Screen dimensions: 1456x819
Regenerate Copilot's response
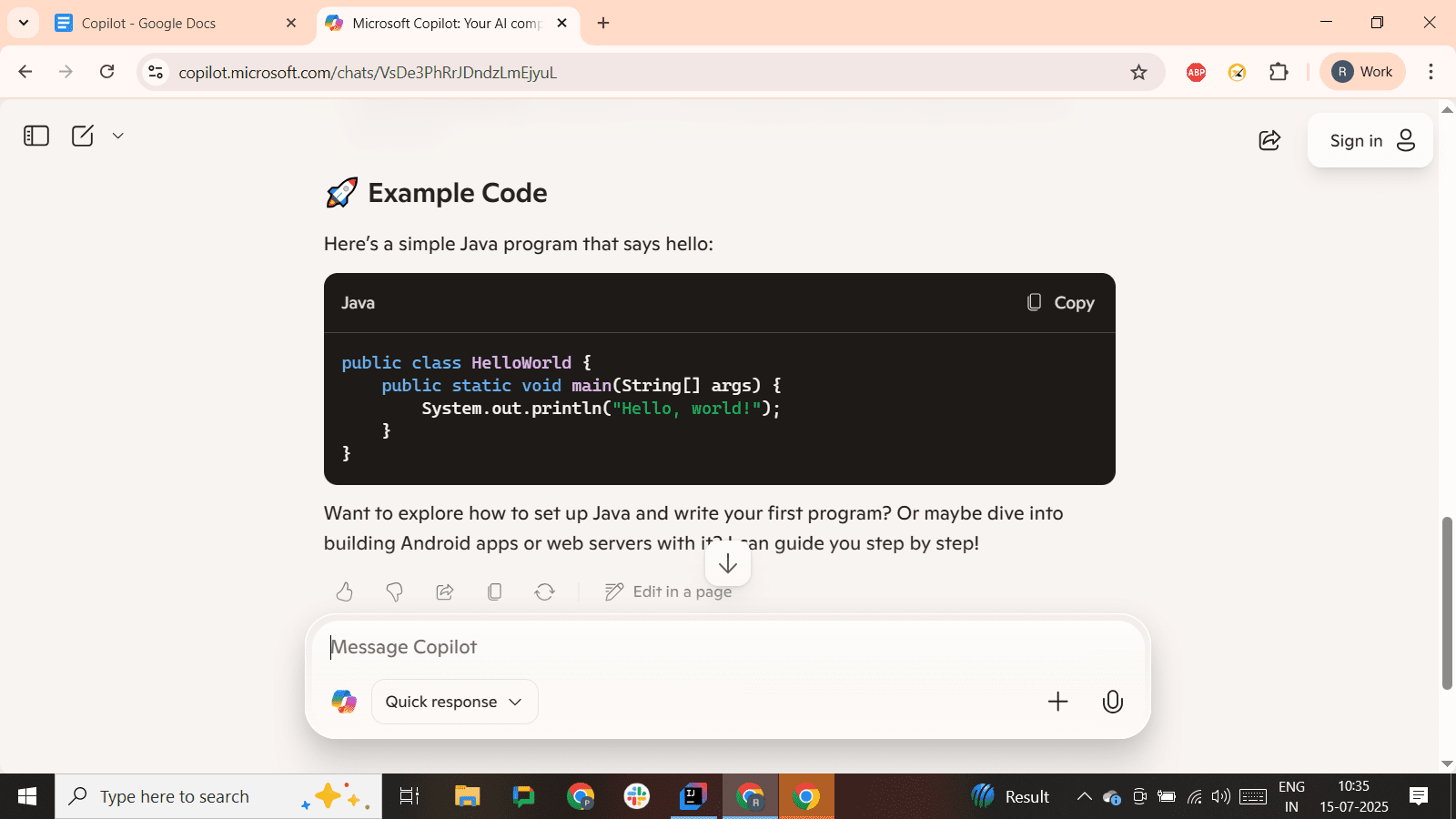point(544,591)
